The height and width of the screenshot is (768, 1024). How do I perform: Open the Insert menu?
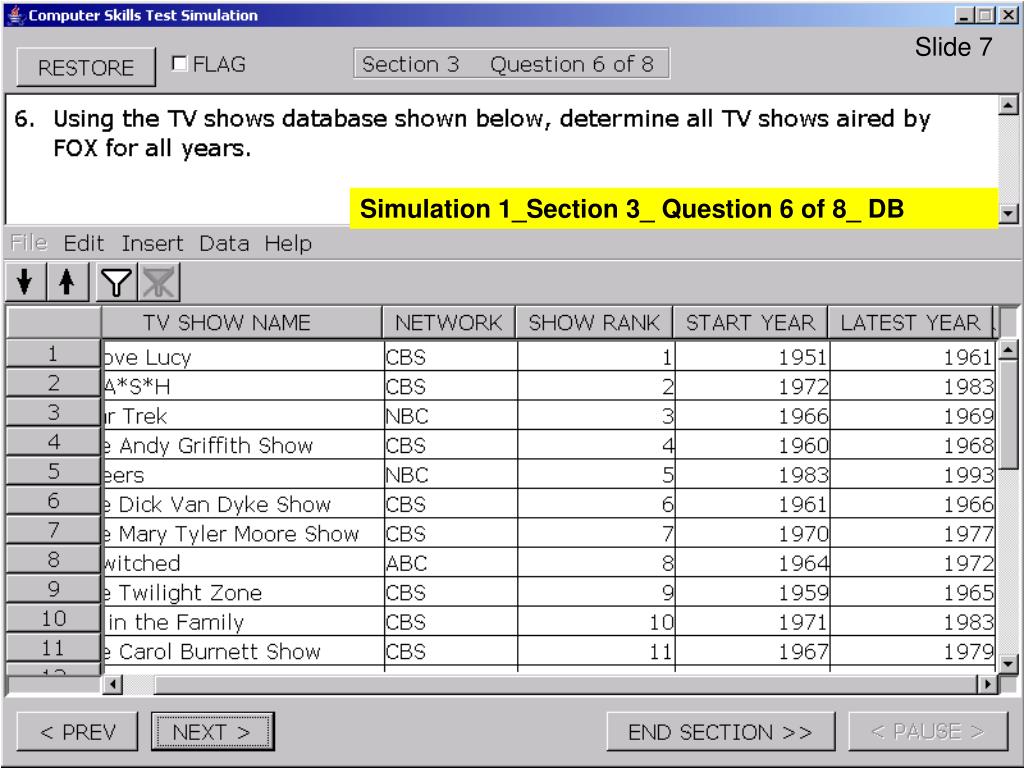(x=152, y=243)
